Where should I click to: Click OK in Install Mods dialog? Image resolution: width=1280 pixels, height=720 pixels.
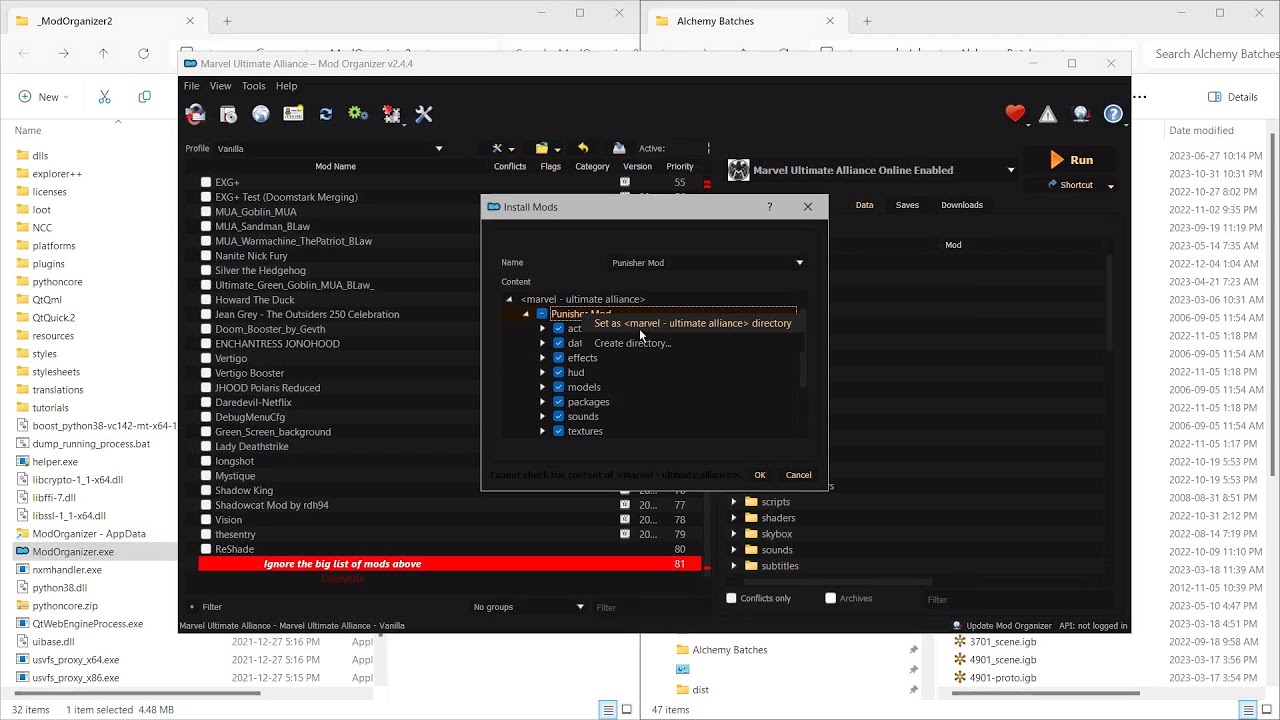click(760, 475)
